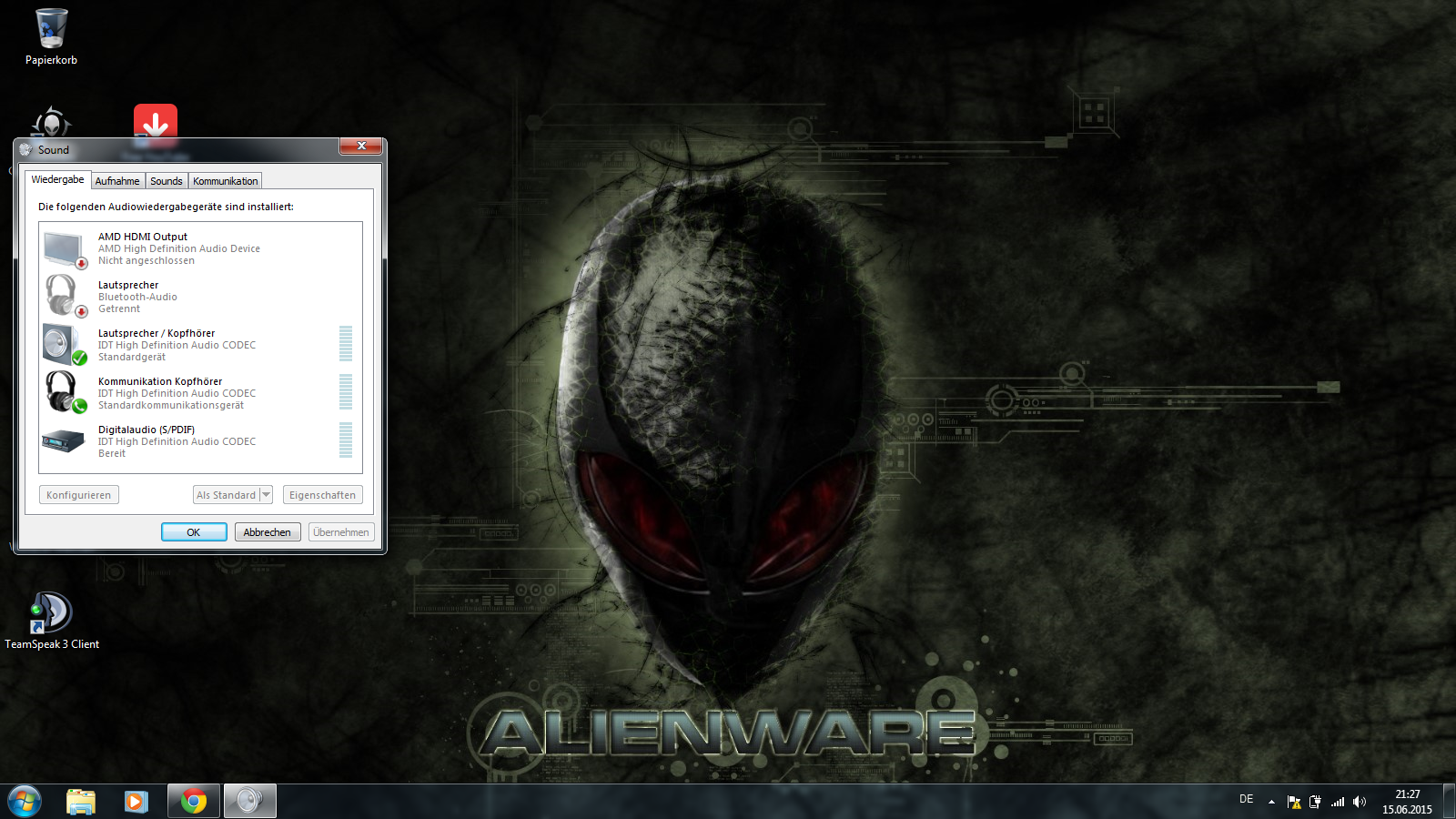Switch to the Kommunikation tab
The width and height of the screenshot is (1456, 819).
click(x=225, y=181)
